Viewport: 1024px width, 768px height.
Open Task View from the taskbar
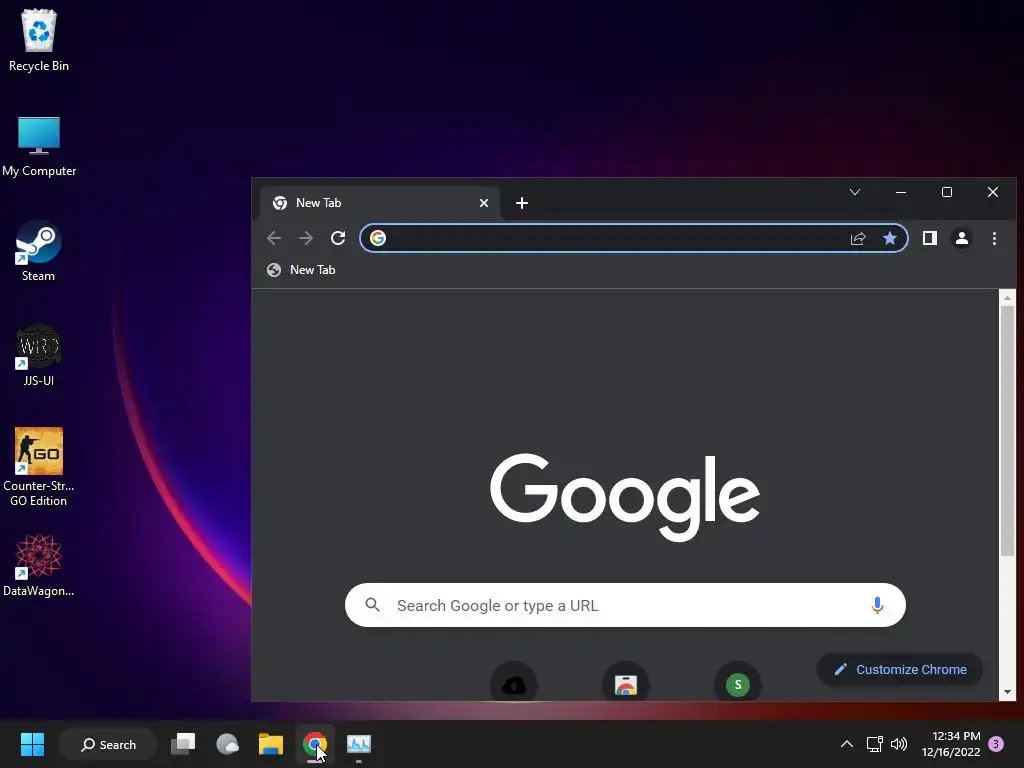pos(183,744)
